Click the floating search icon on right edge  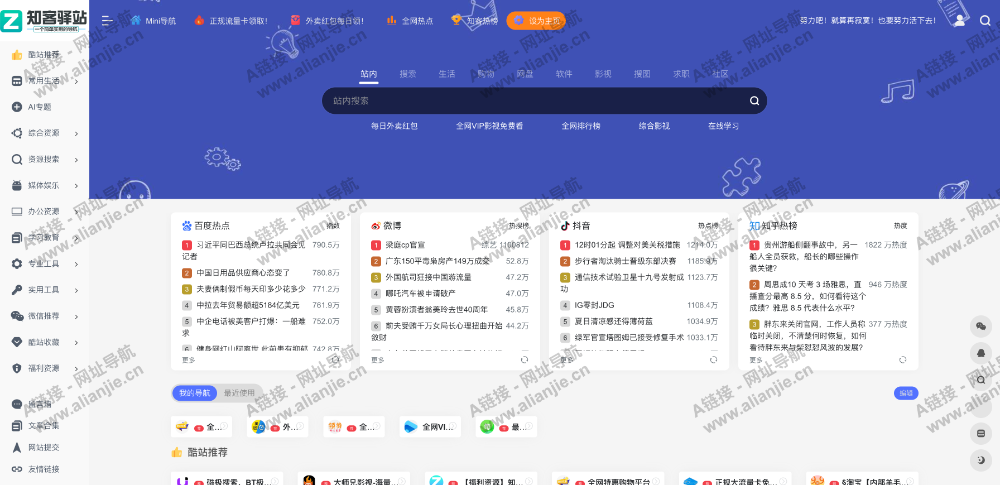click(x=981, y=380)
